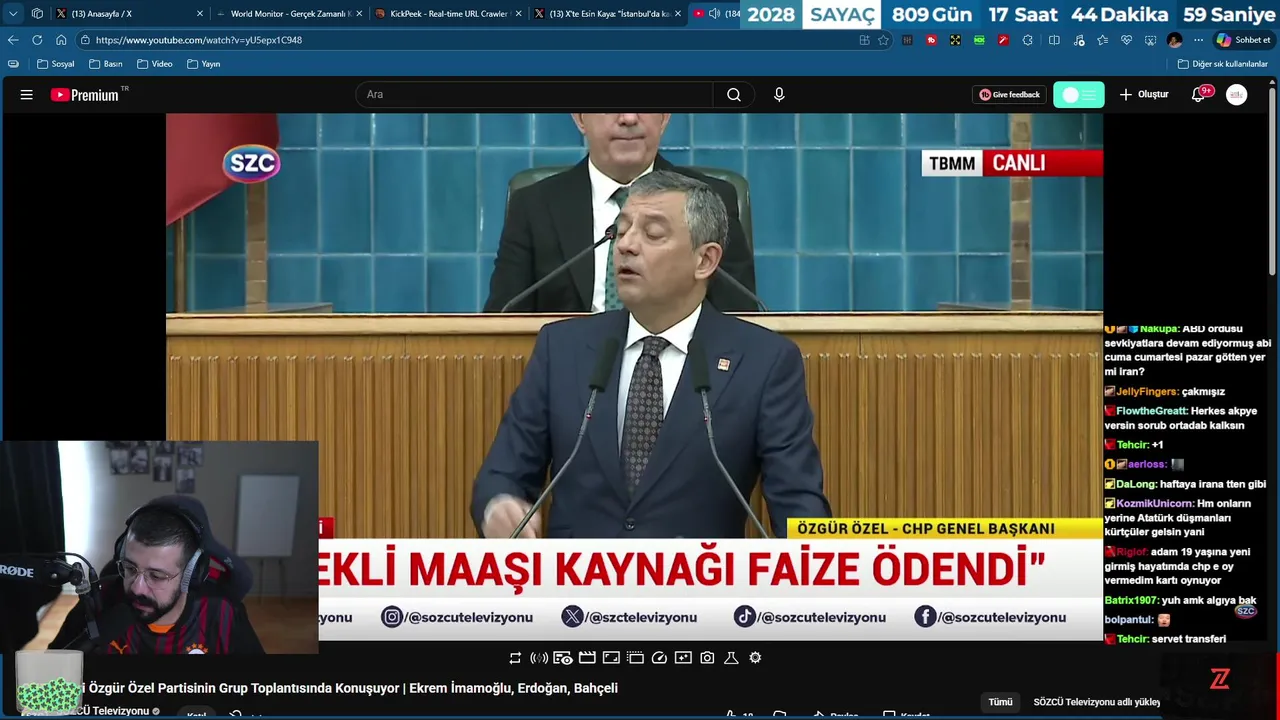Toggle the teal switch beside Give feedback
The height and width of the screenshot is (720, 1280).
coord(1079,95)
